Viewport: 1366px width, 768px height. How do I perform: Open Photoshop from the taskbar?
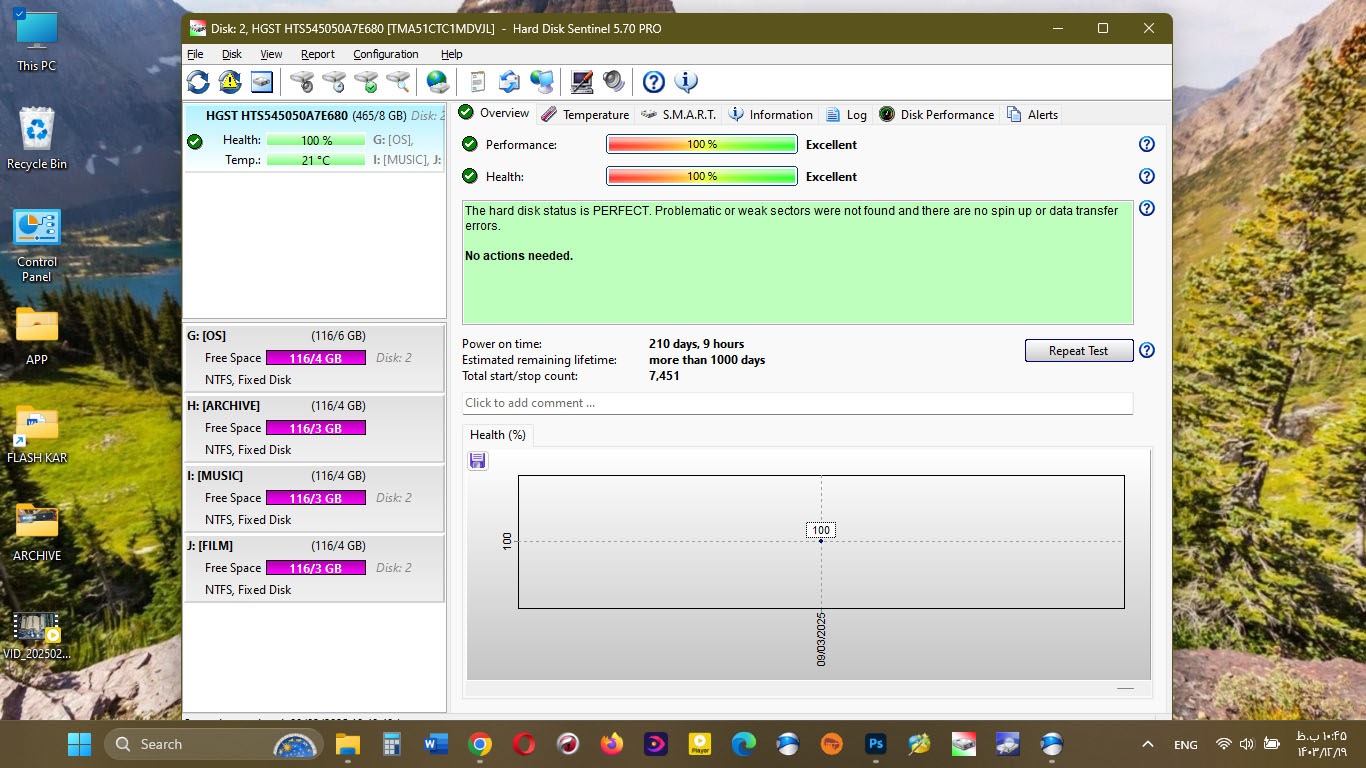[x=875, y=744]
